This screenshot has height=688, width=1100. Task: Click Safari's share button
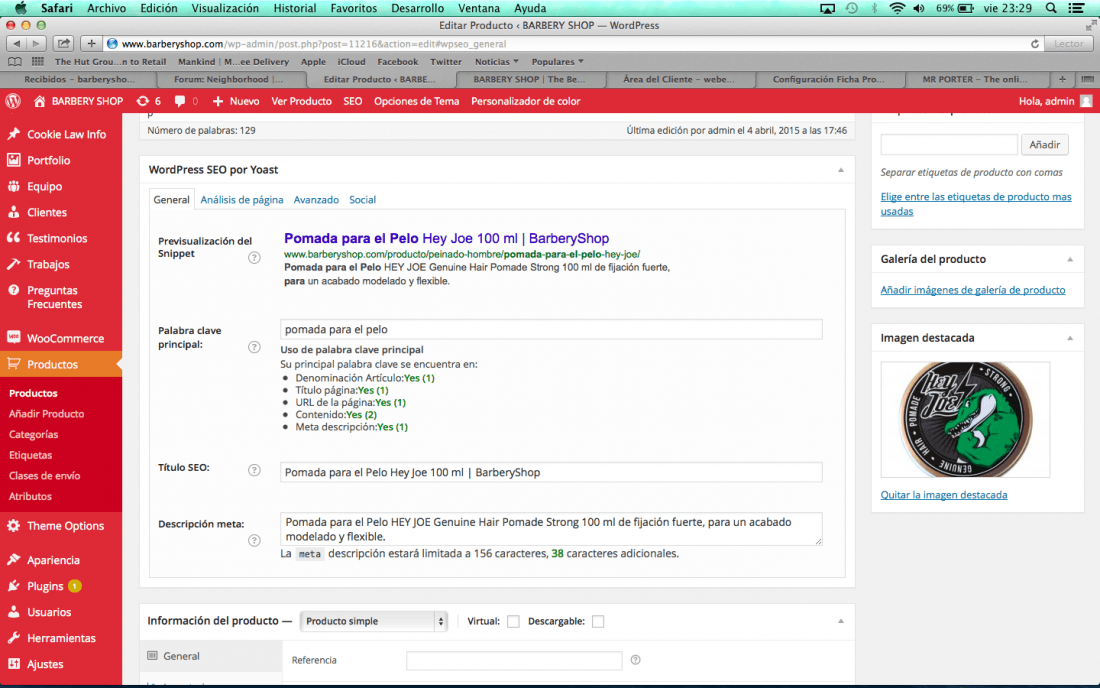(x=63, y=43)
